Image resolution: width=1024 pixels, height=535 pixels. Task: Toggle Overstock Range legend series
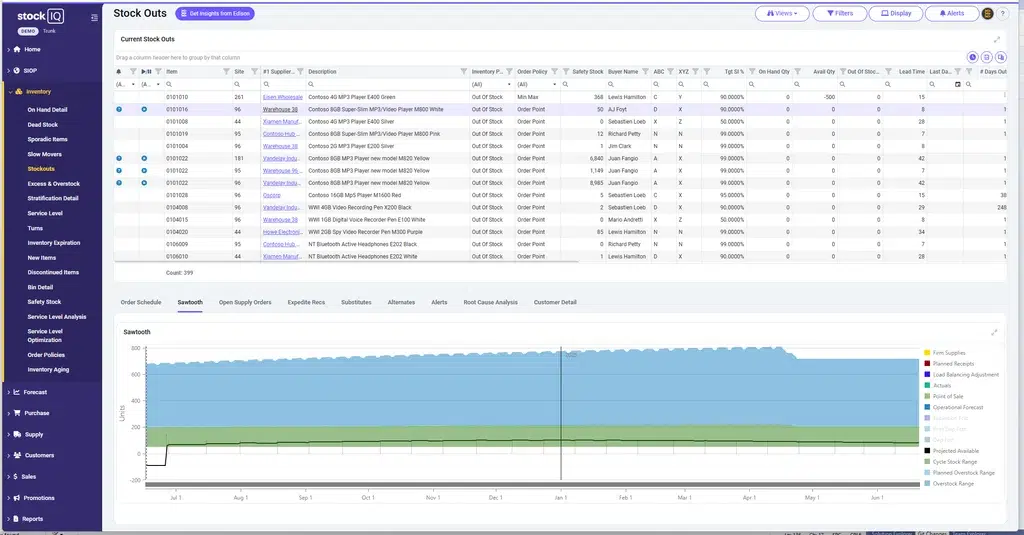pyautogui.click(x=949, y=484)
